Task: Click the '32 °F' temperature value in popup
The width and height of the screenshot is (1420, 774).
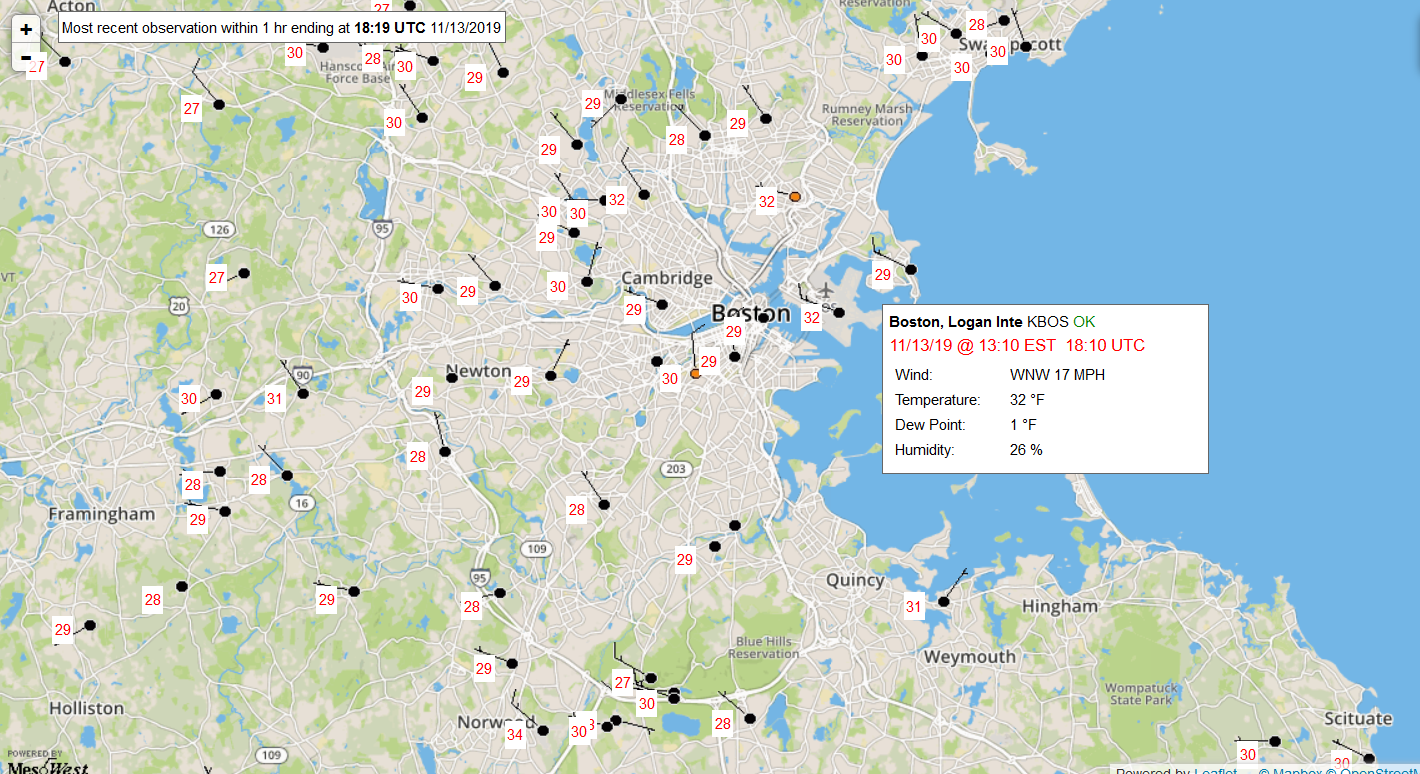Action: (1027, 400)
